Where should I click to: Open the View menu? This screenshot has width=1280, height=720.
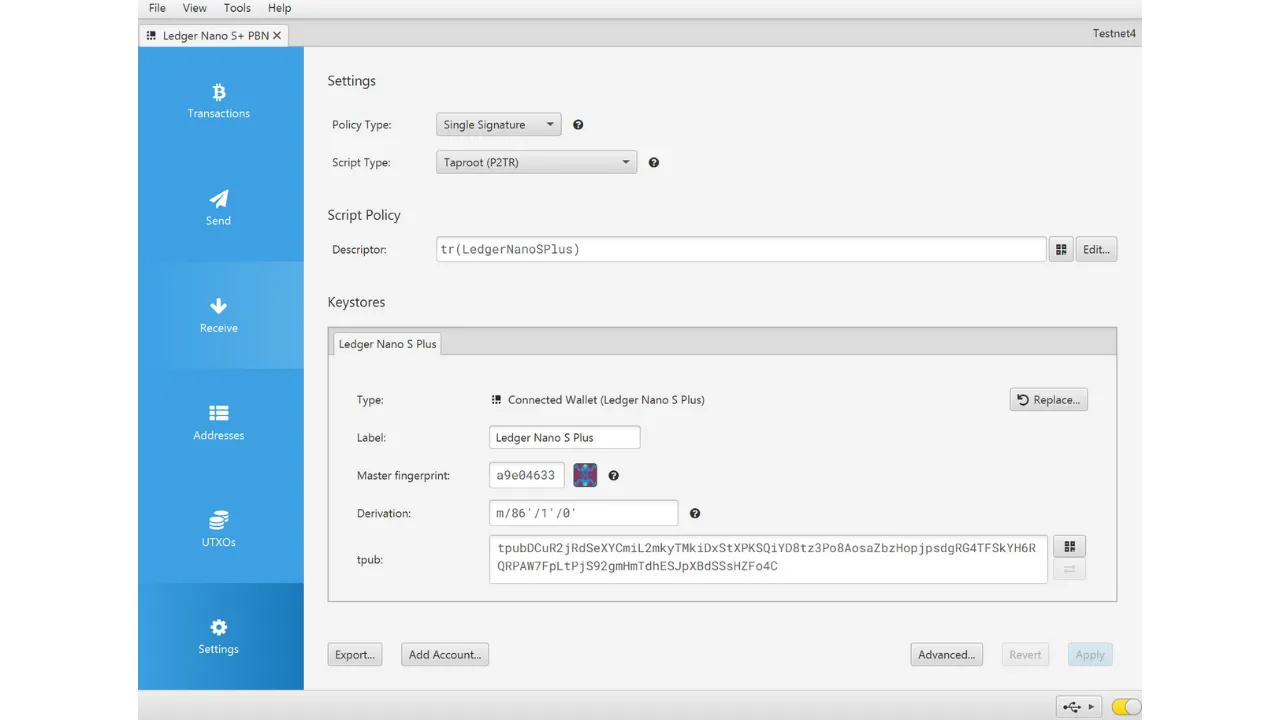195,8
